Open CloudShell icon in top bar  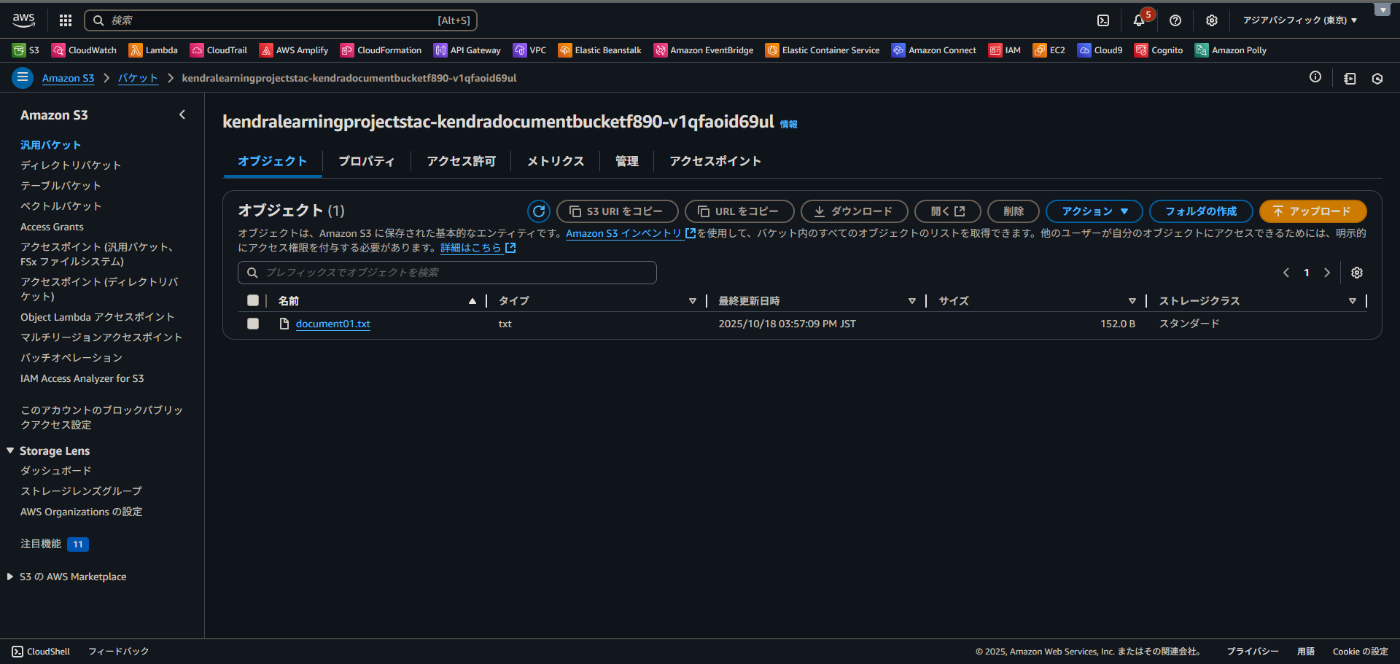(x=1103, y=20)
